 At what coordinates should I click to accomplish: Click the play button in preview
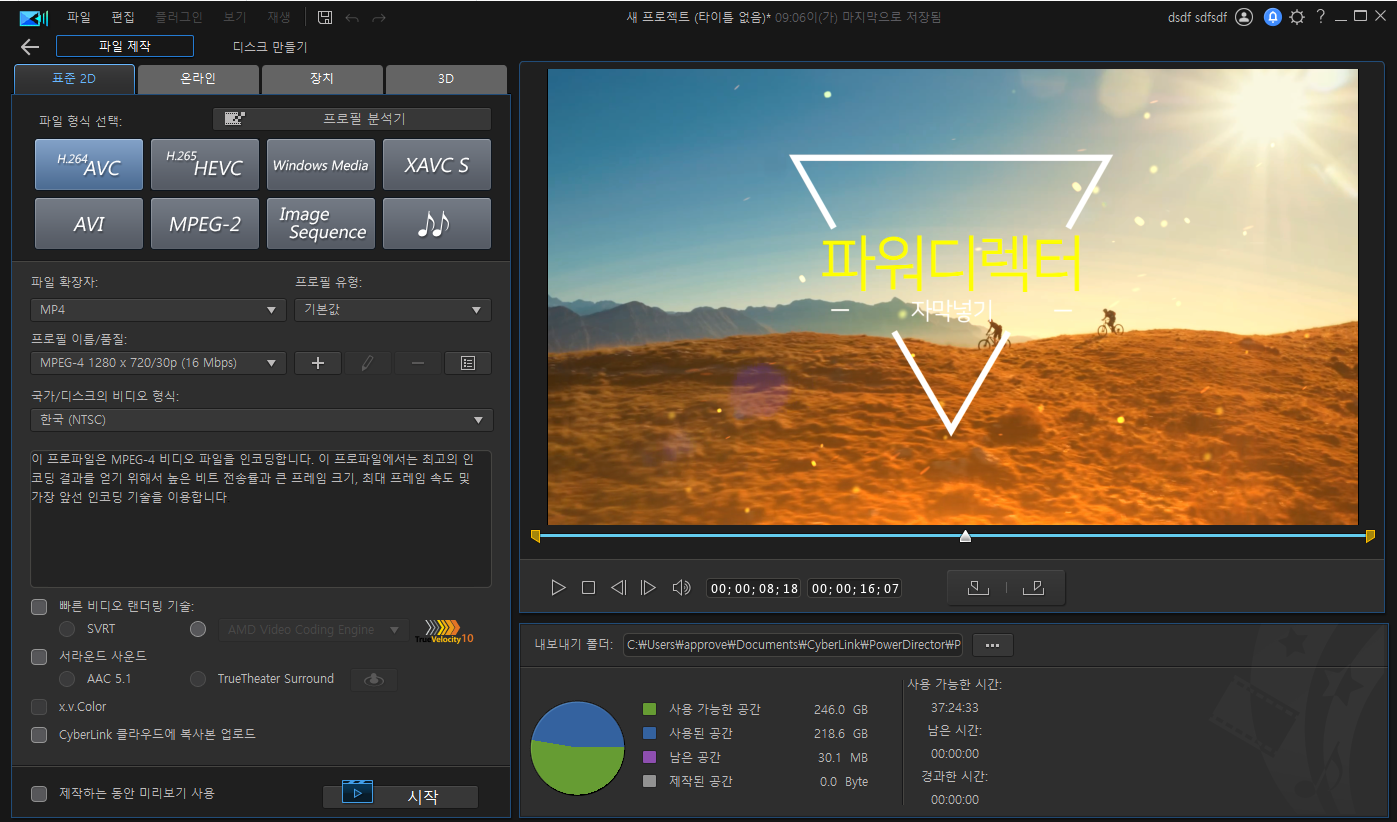coord(558,588)
